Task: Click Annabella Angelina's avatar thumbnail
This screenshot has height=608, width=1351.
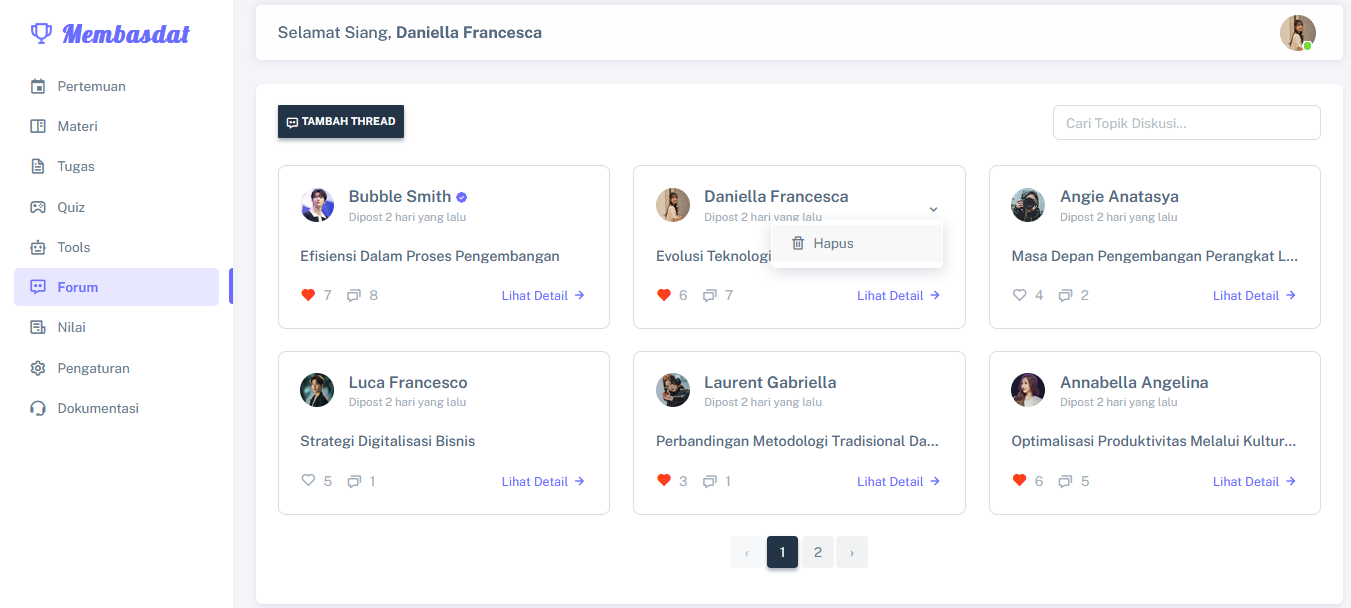Action: [x=1028, y=390]
